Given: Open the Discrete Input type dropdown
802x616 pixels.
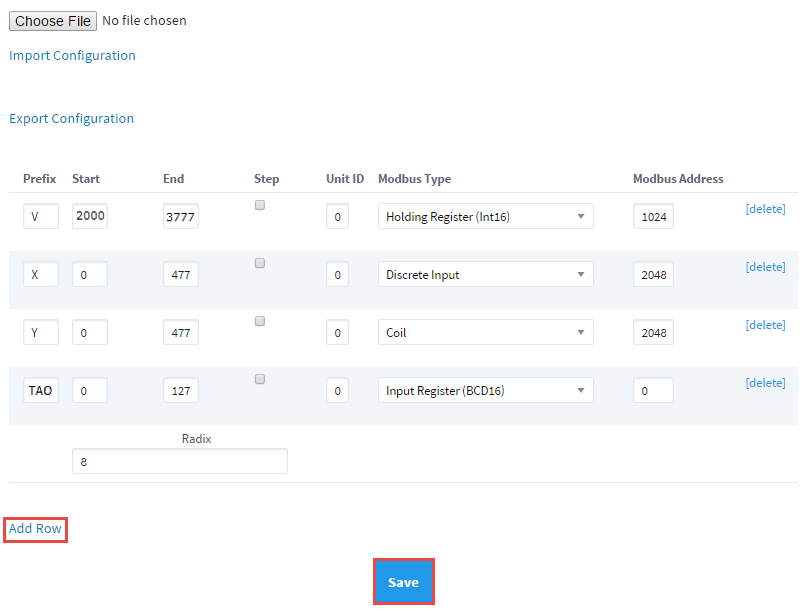Looking at the screenshot, I should [x=485, y=274].
